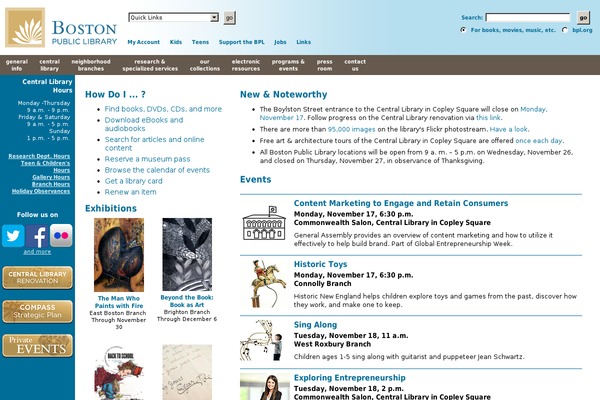The image size is (600, 400).
Task: Open the programs & events menu
Action: (288, 65)
